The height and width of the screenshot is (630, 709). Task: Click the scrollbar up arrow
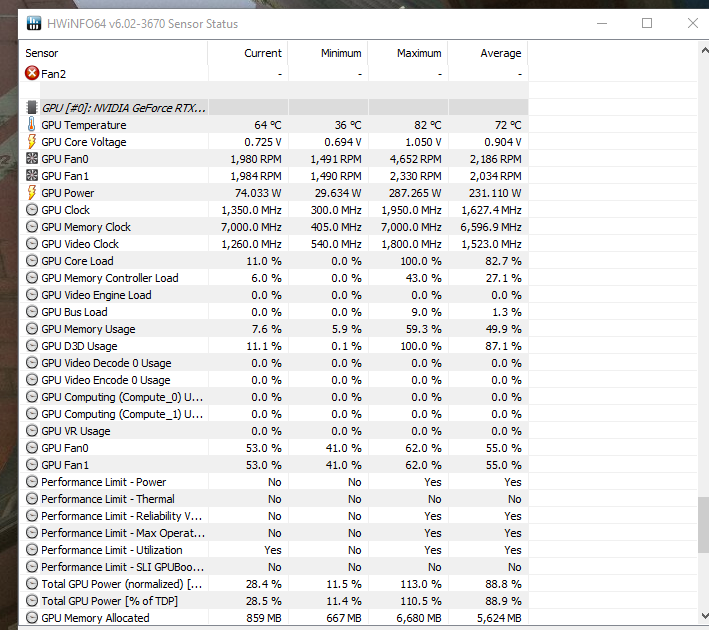click(x=704, y=50)
